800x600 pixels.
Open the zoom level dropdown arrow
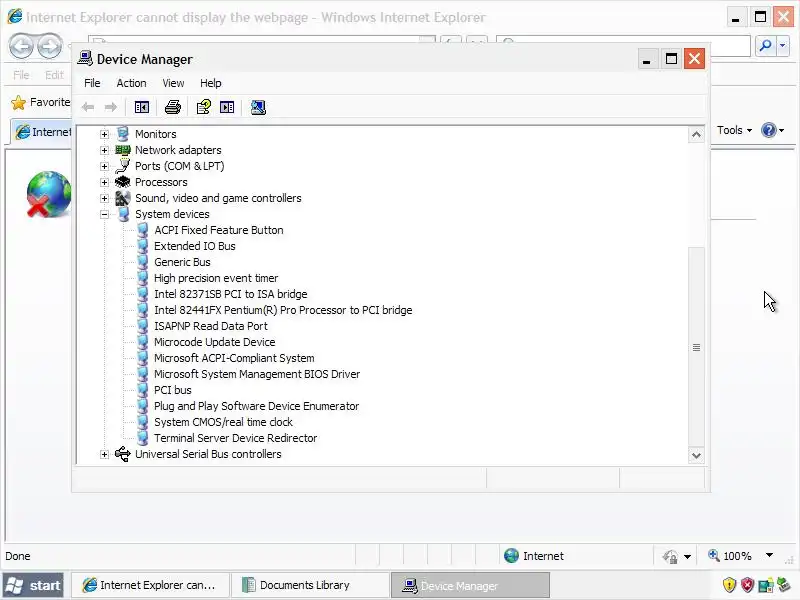pyautogui.click(x=769, y=555)
